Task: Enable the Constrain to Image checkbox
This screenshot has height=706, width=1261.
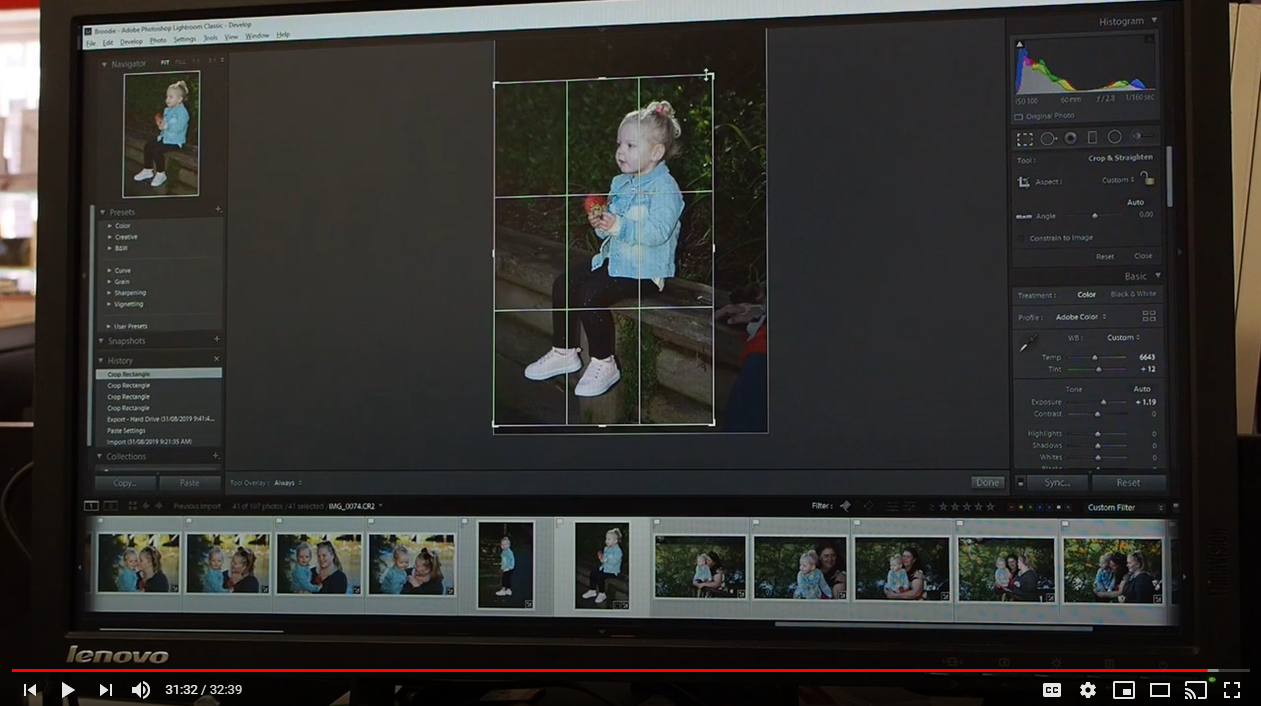Action: 1022,238
